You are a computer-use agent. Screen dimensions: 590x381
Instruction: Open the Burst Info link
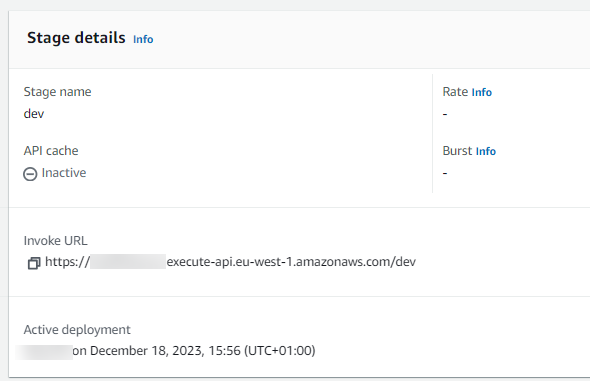(486, 151)
